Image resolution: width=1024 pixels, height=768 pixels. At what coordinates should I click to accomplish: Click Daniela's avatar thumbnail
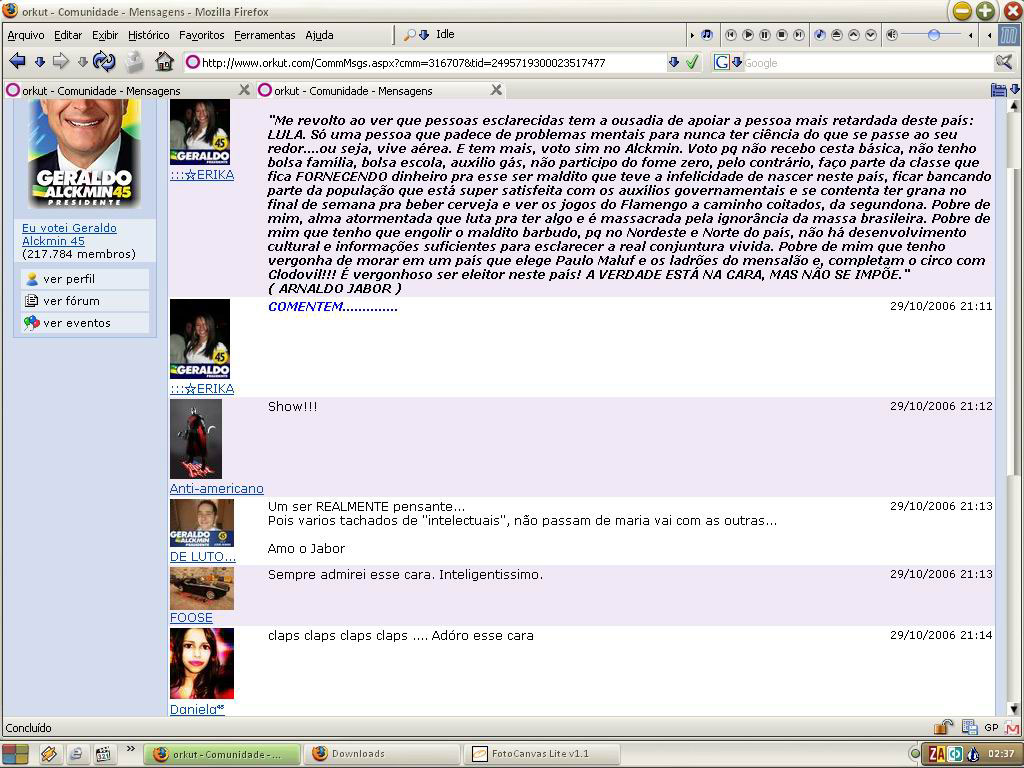(202, 664)
